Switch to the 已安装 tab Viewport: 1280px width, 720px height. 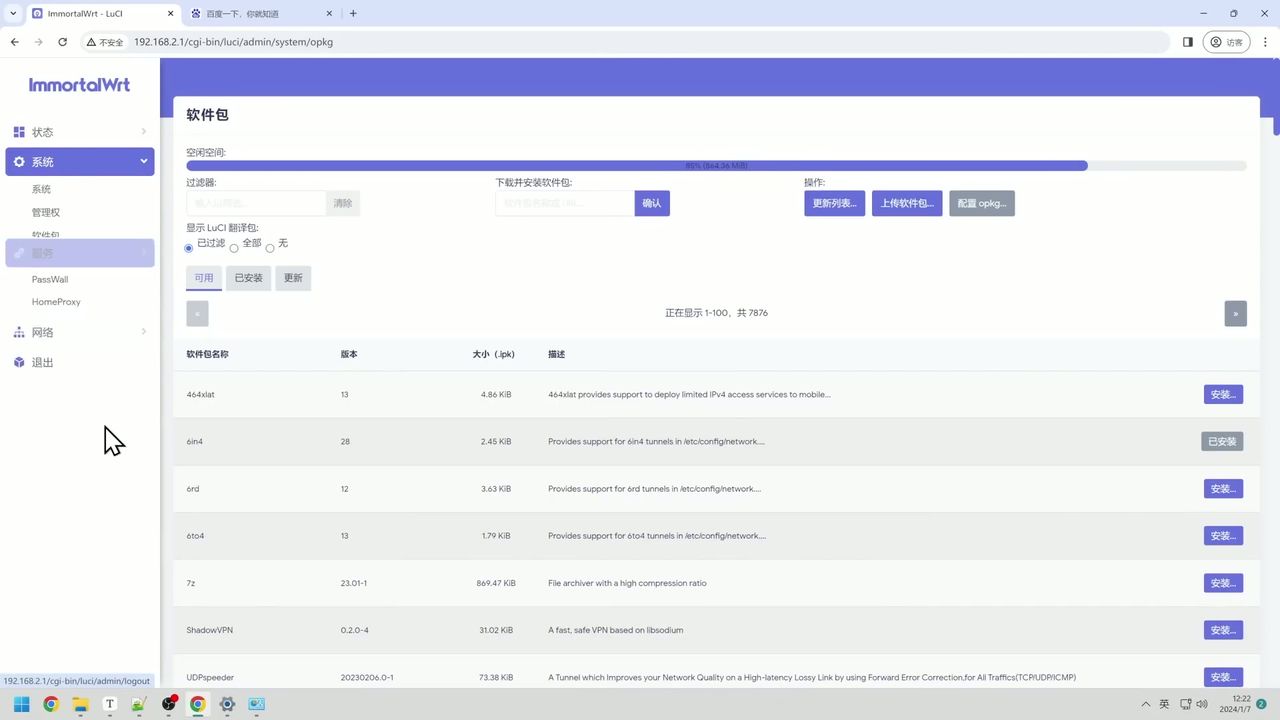[248, 278]
